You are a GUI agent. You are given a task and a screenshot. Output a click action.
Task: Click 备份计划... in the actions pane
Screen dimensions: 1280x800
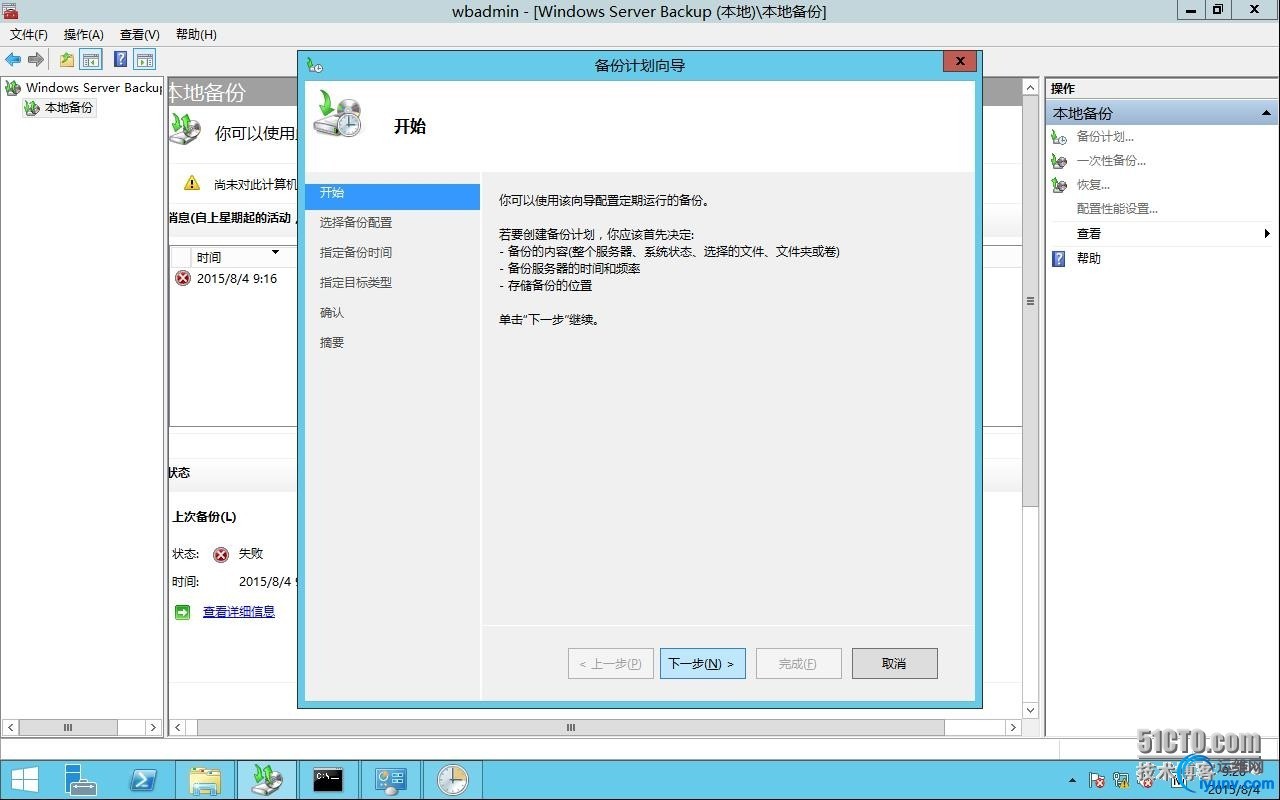click(1105, 137)
